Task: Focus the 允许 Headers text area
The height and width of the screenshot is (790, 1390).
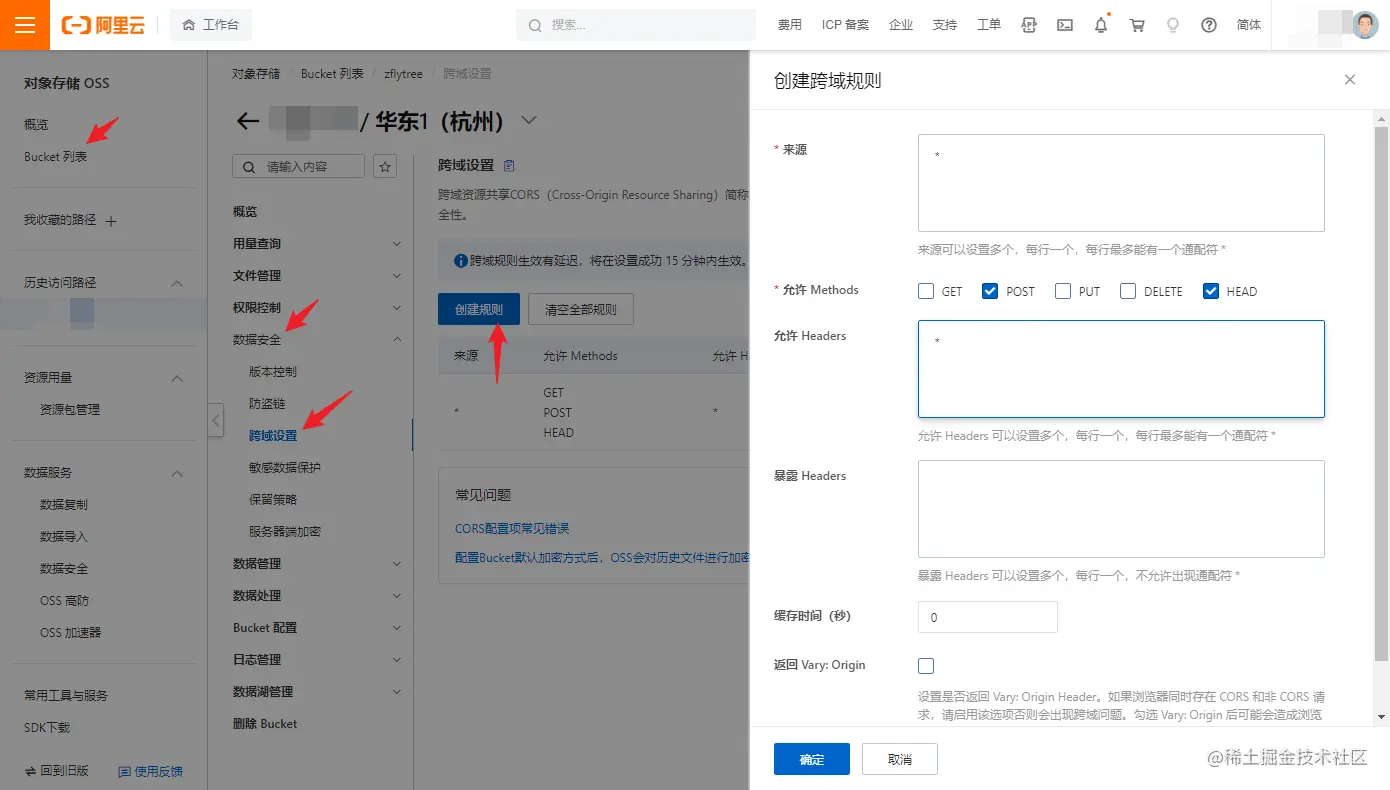Action: point(1121,369)
